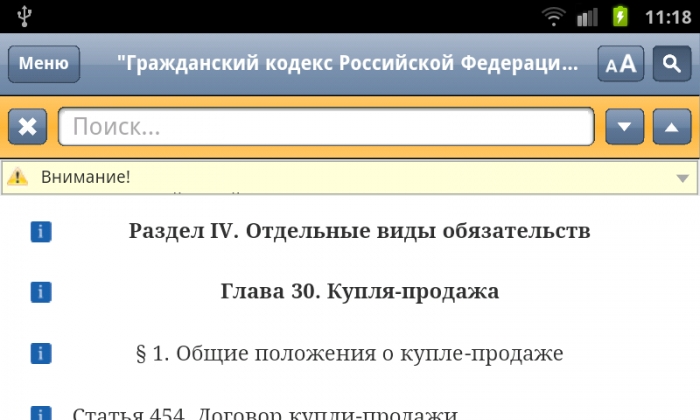Open info icon for Статья 454
This screenshot has height=420, width=700.
click(x=41, y=413)
